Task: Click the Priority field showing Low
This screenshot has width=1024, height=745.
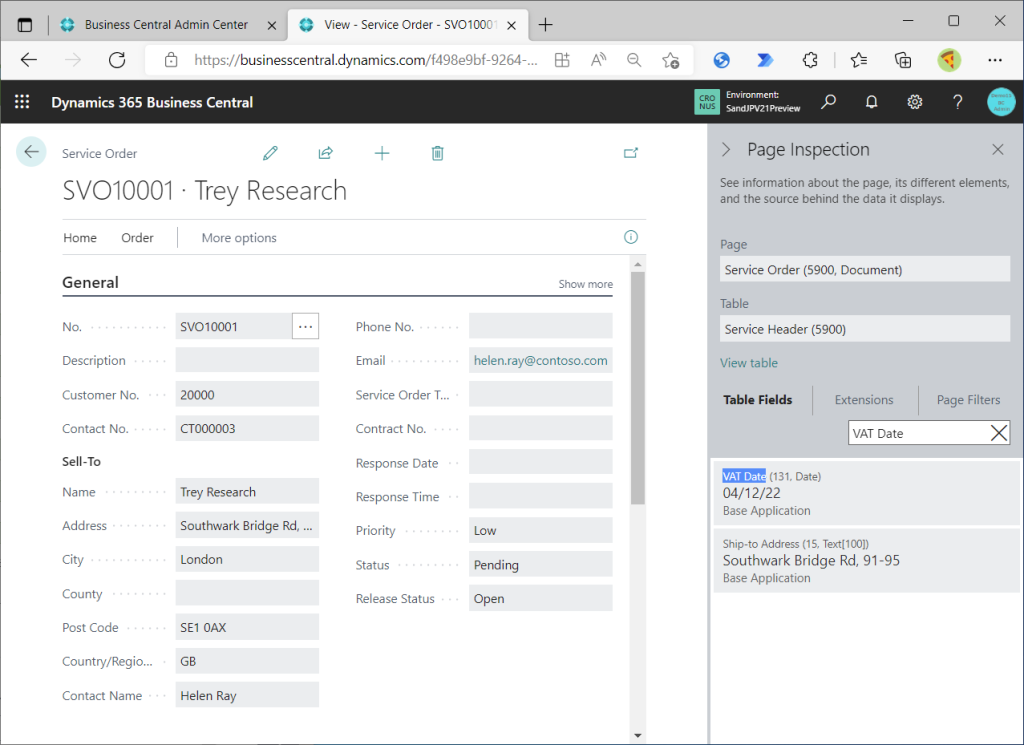Action: coord(540,530)
